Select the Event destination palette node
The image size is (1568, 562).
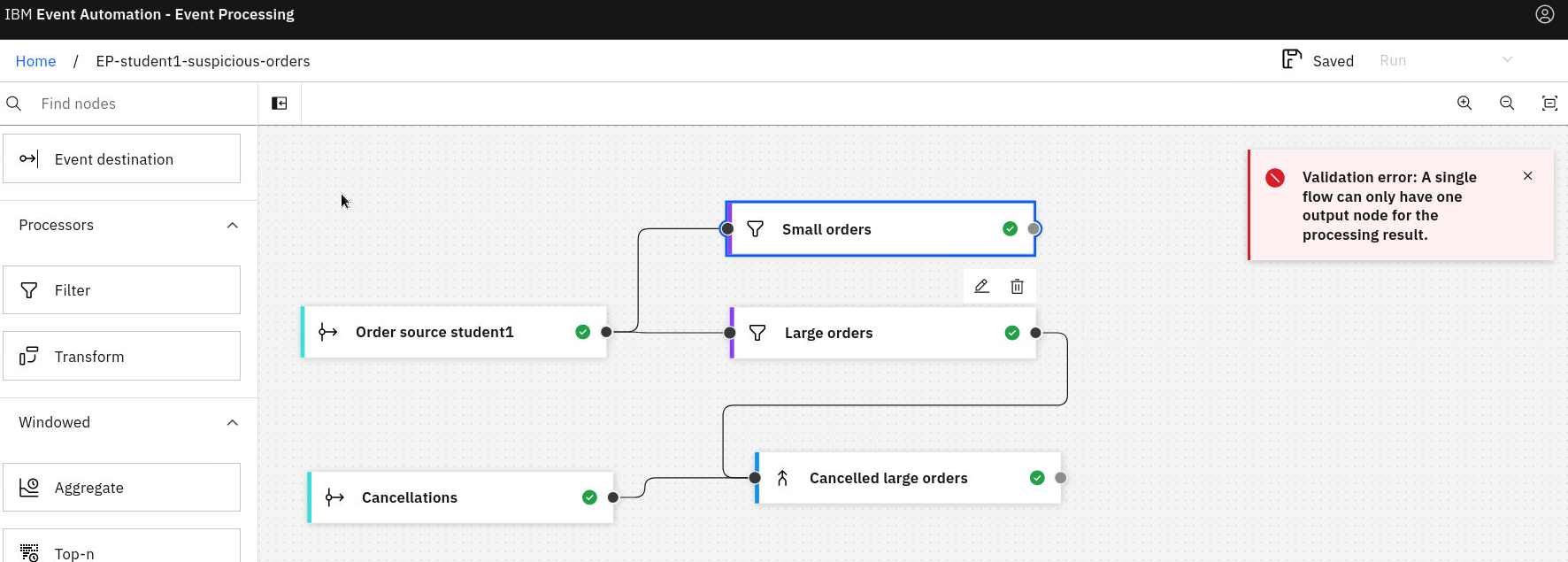(121, 159)
